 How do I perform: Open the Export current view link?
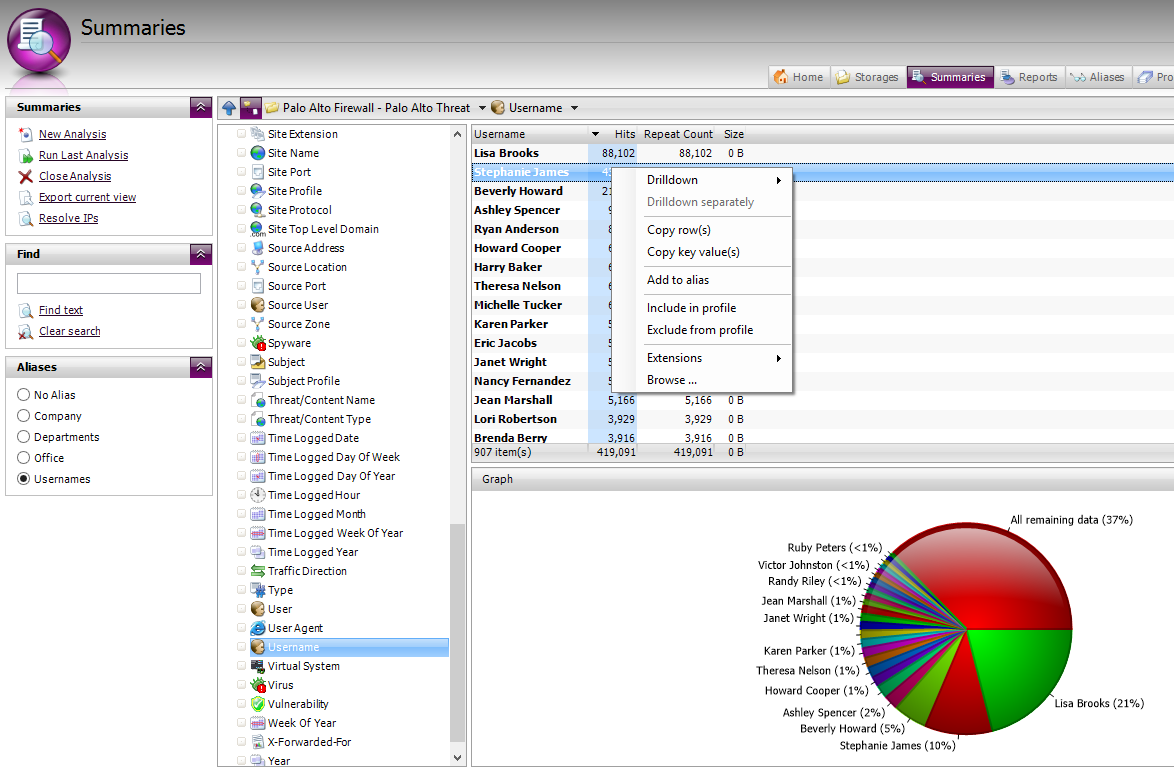88,197
